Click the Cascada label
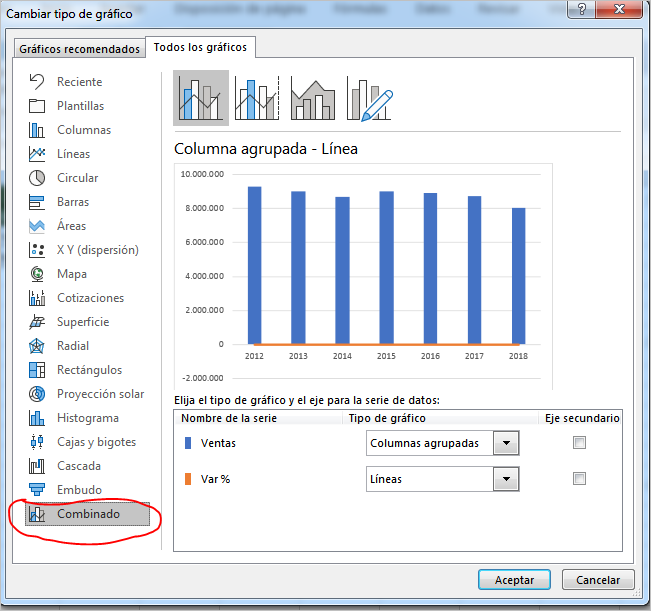The image size is (651, 611). coord(79,466)
